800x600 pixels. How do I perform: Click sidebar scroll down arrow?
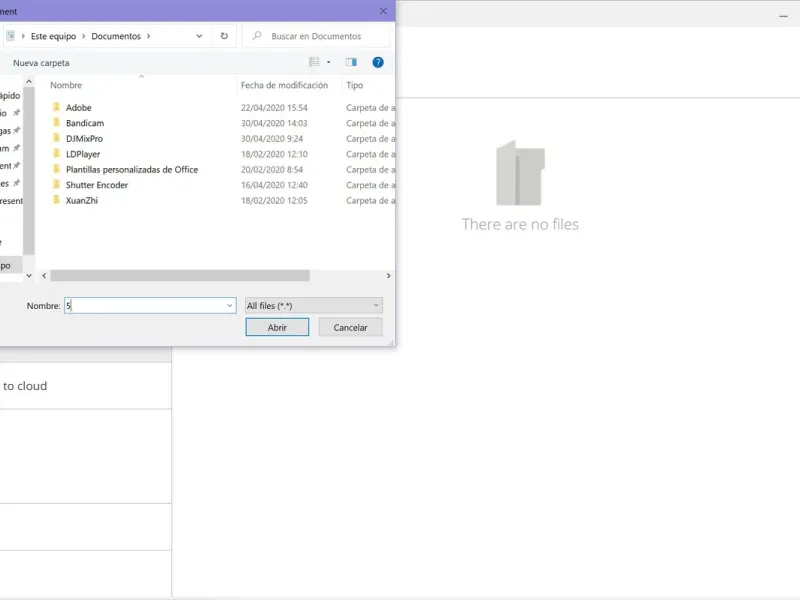[x=29, y=276]
